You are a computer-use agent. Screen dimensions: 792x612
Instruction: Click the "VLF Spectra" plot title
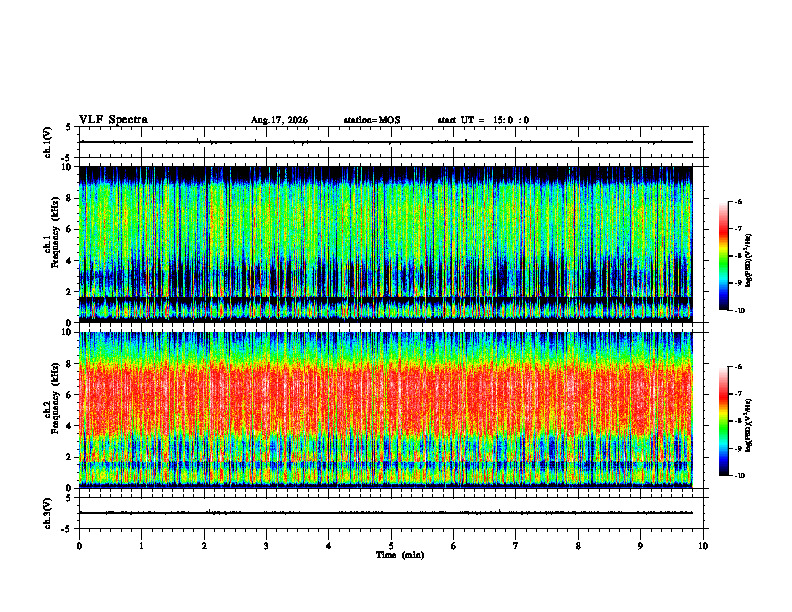[x=113, y=120]
